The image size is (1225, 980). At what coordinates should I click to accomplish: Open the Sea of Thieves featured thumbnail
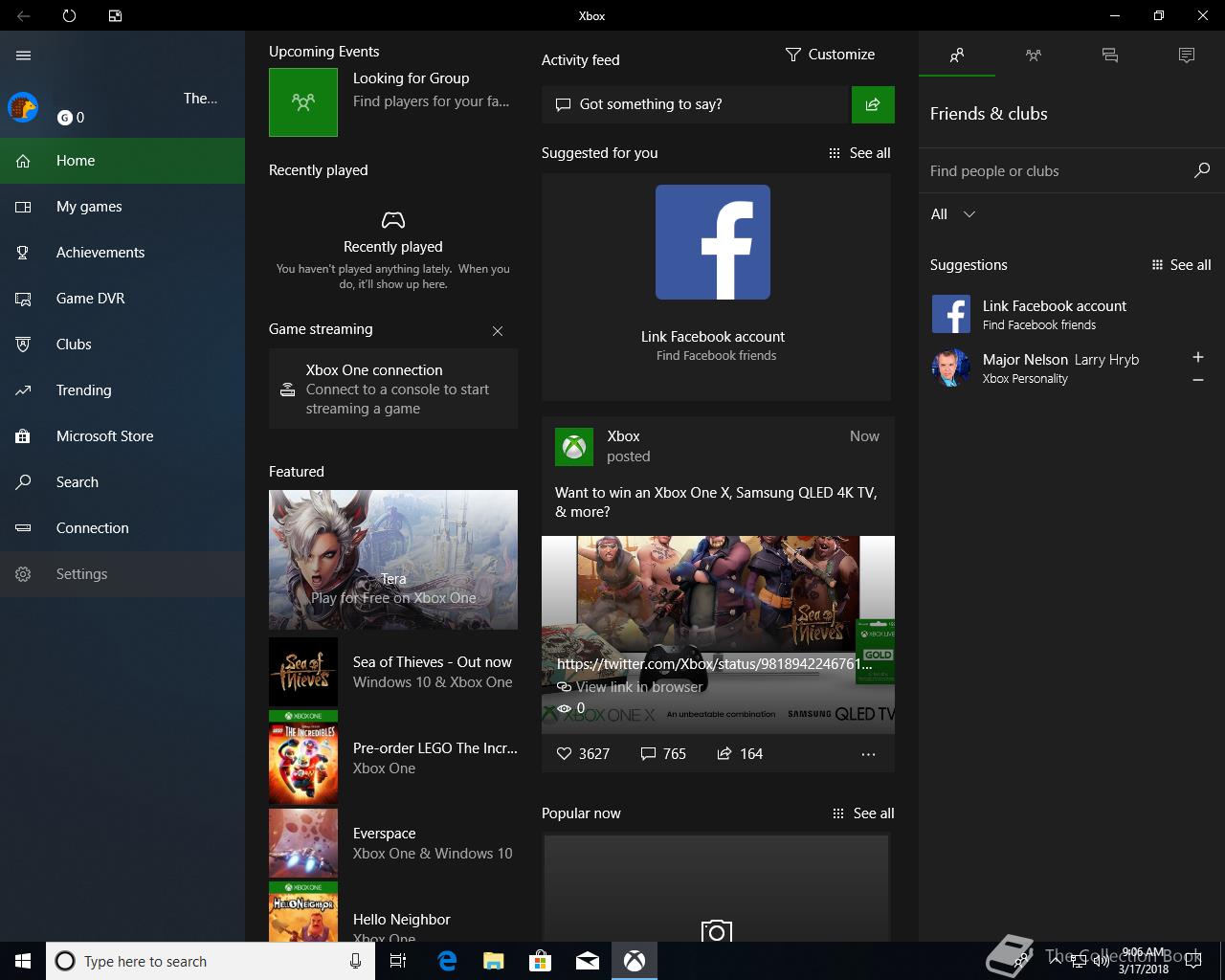(303, 672)
